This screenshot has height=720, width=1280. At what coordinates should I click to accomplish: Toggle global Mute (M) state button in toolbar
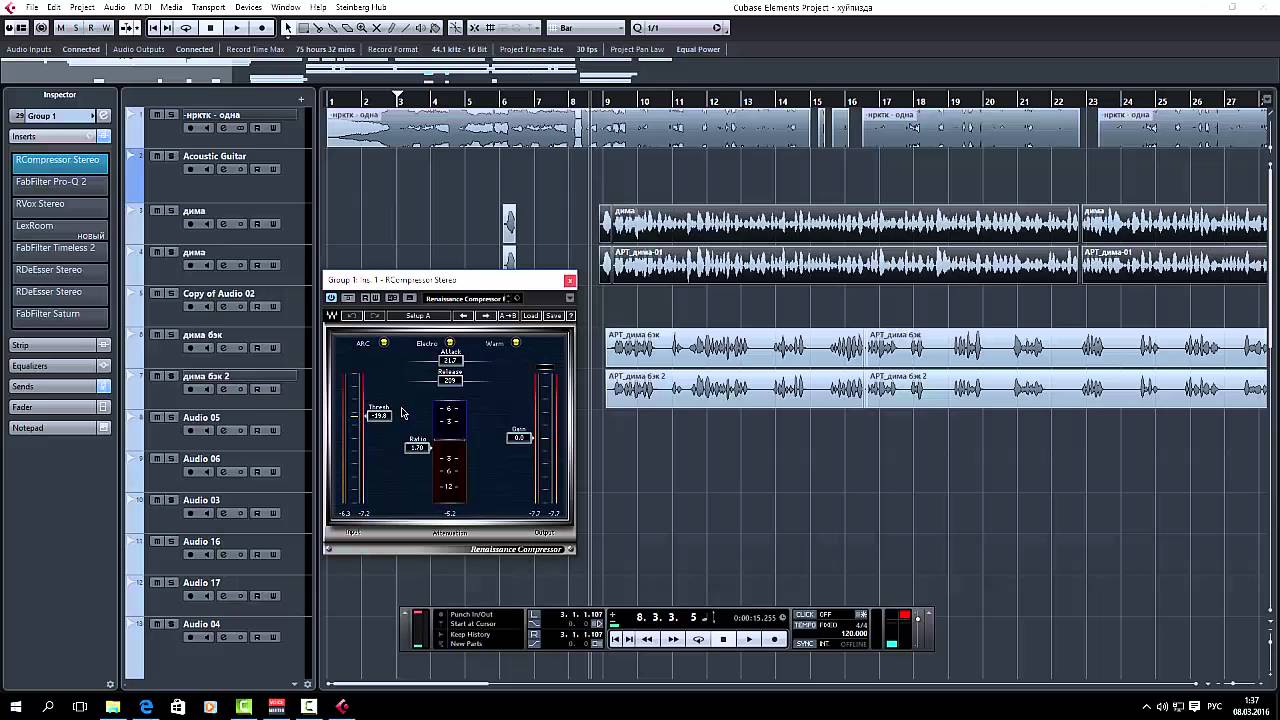pyautogui.click(x=61, y=28)
